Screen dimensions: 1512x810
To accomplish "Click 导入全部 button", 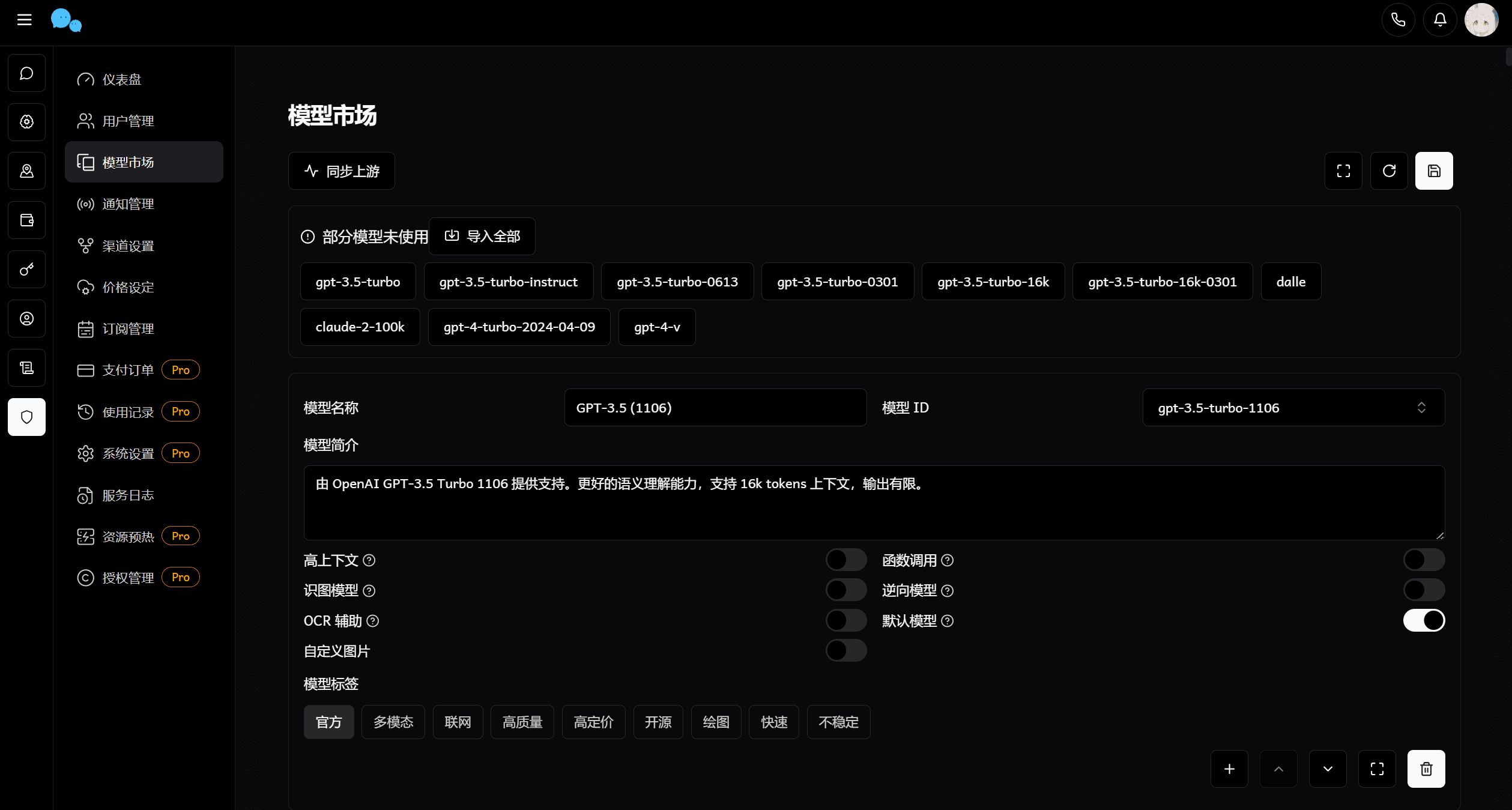I will [482, 237].
